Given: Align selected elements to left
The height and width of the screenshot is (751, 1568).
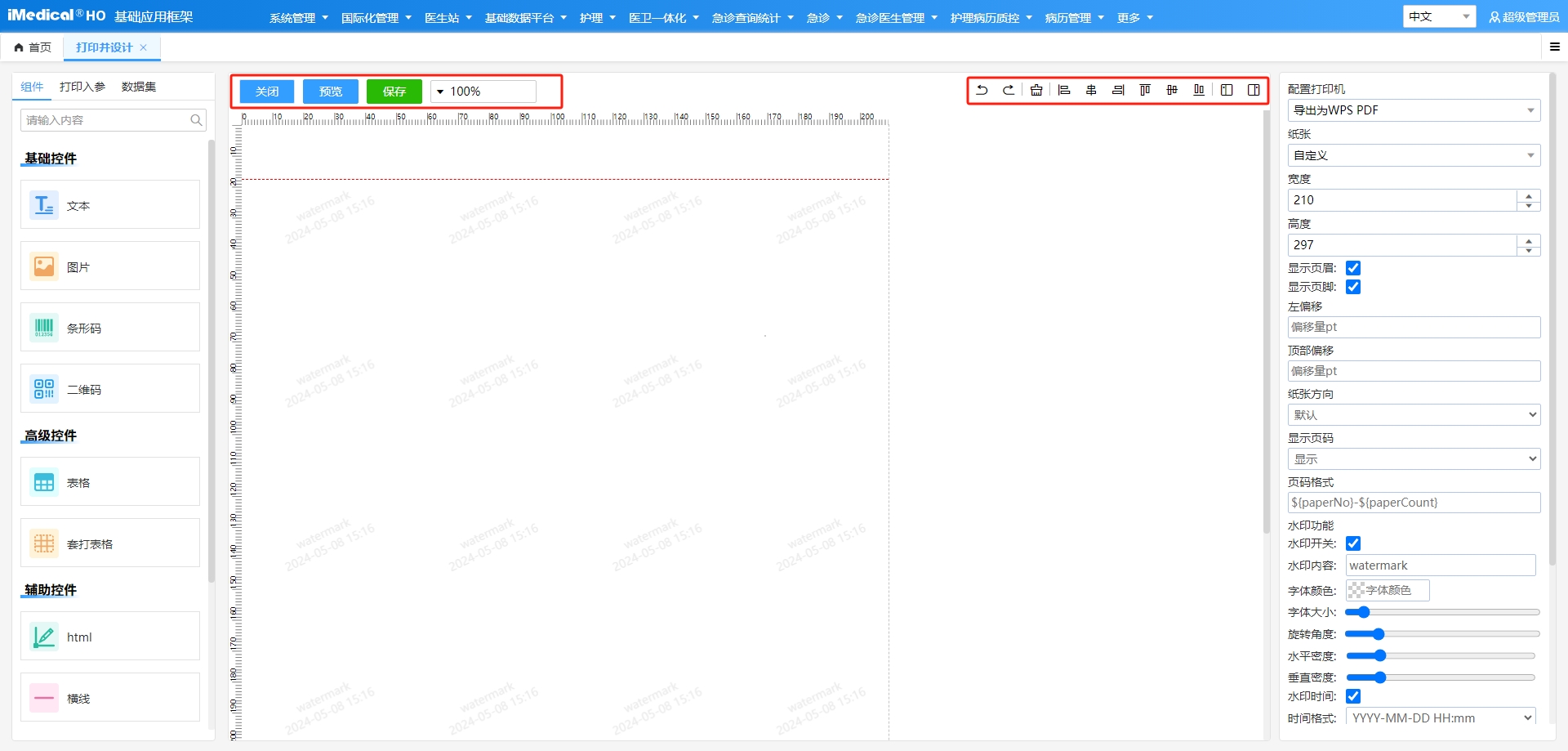Looking at the screenshot, I should pyautogui.click(x=1064, y=90).
